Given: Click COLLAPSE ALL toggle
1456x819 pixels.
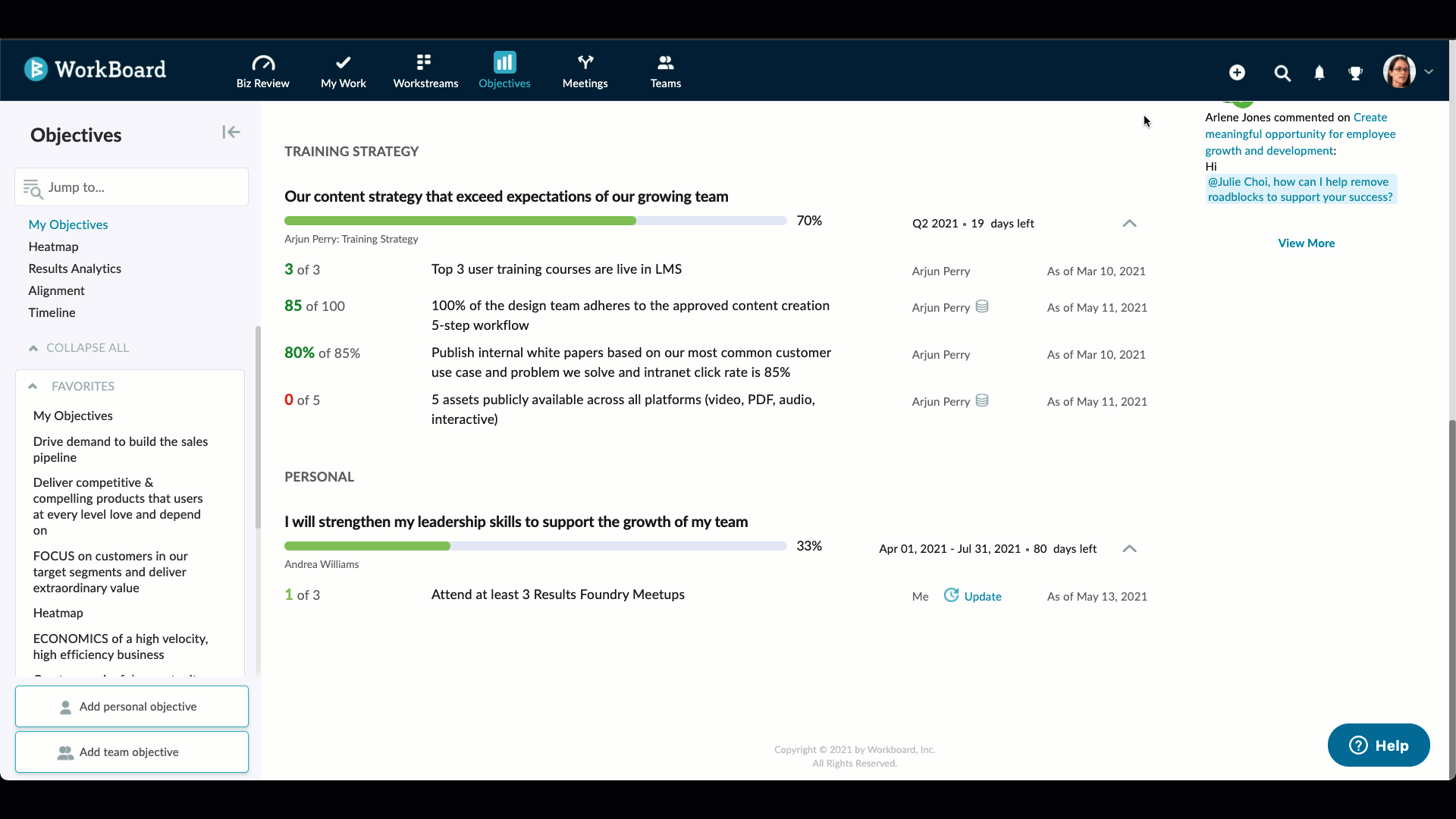Looking at the screenshot, I should point(79,347).
